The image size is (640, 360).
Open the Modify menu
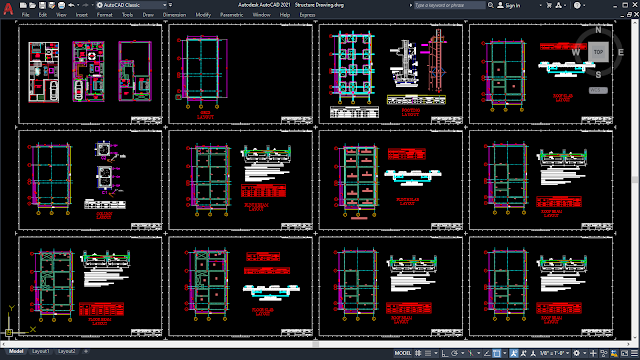click(x=203, y=15)
